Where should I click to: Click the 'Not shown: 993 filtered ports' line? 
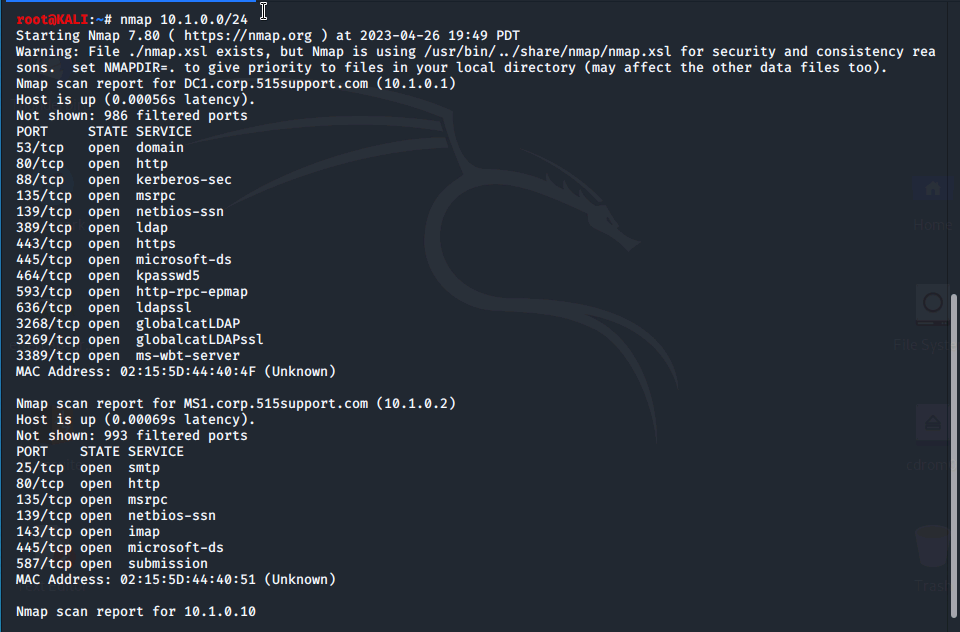(x=132, y=435)
